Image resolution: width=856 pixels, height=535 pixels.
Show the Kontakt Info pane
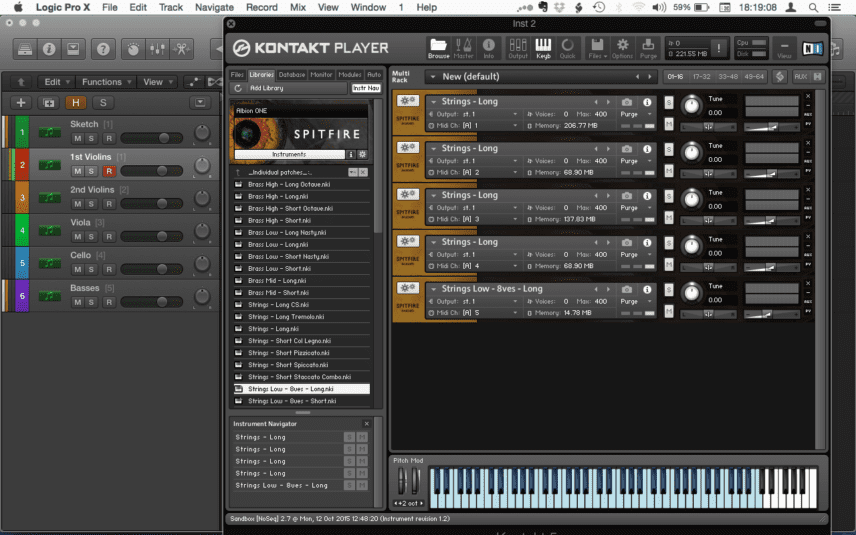(x=489, y=48)
